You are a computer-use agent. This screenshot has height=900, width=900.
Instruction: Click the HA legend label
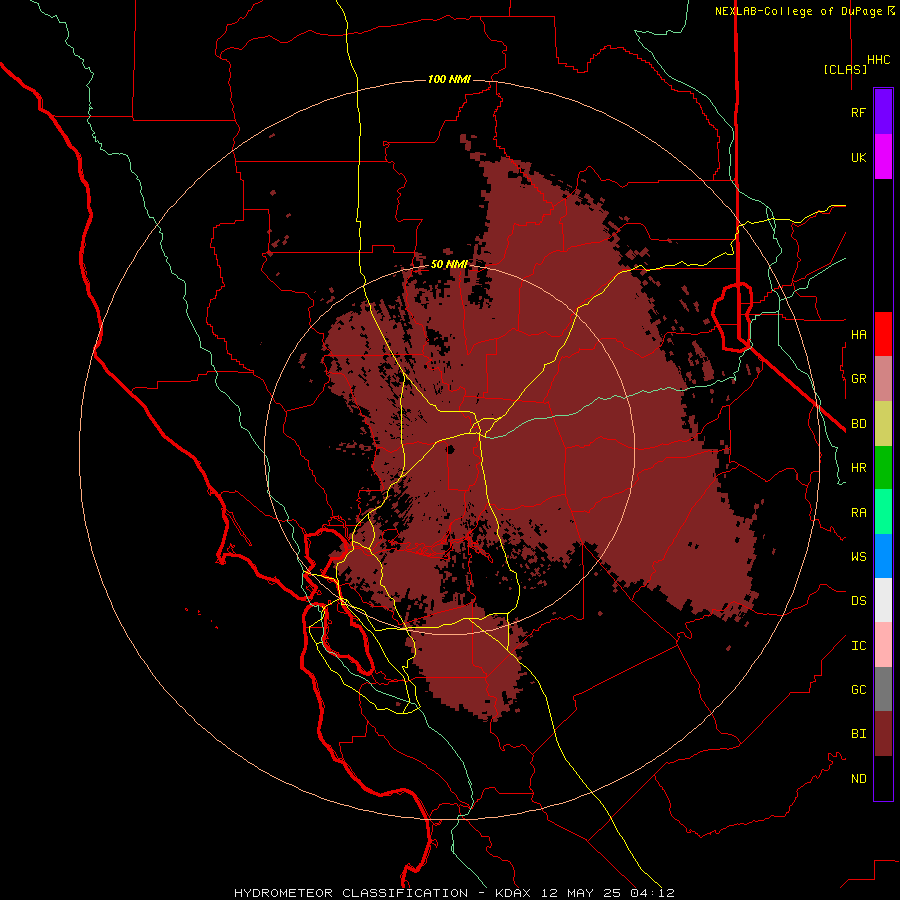coord(858,334)
